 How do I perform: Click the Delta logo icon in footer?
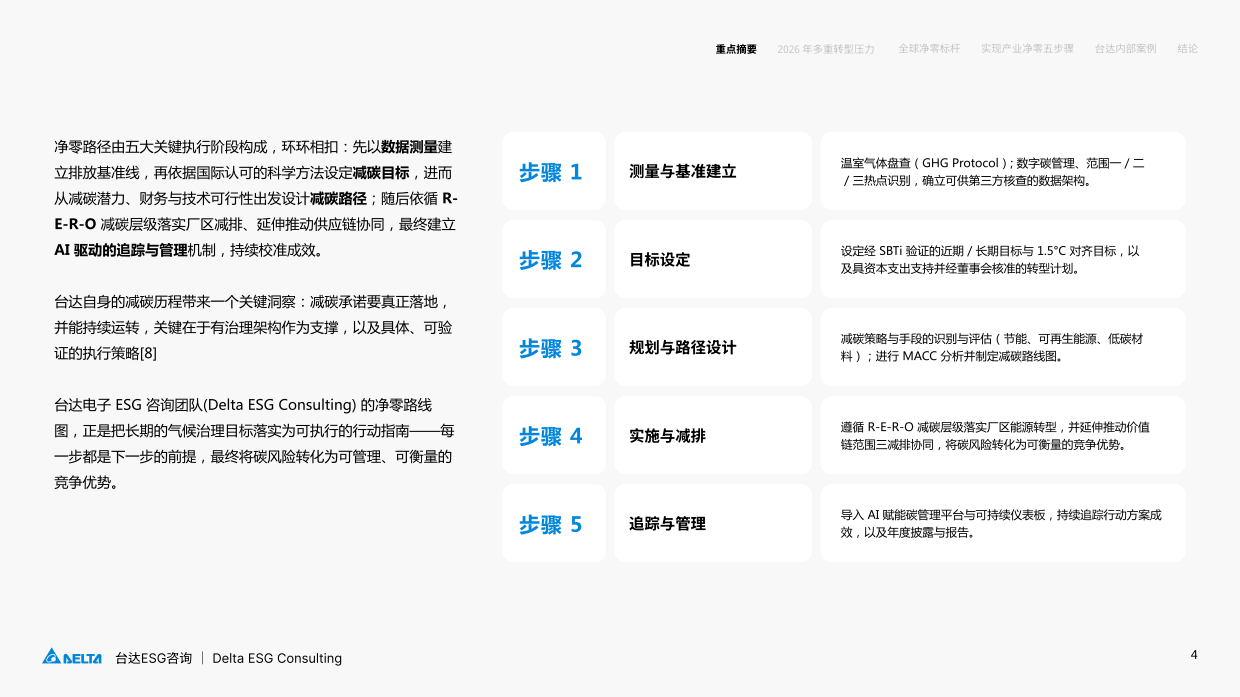[72, 657]
